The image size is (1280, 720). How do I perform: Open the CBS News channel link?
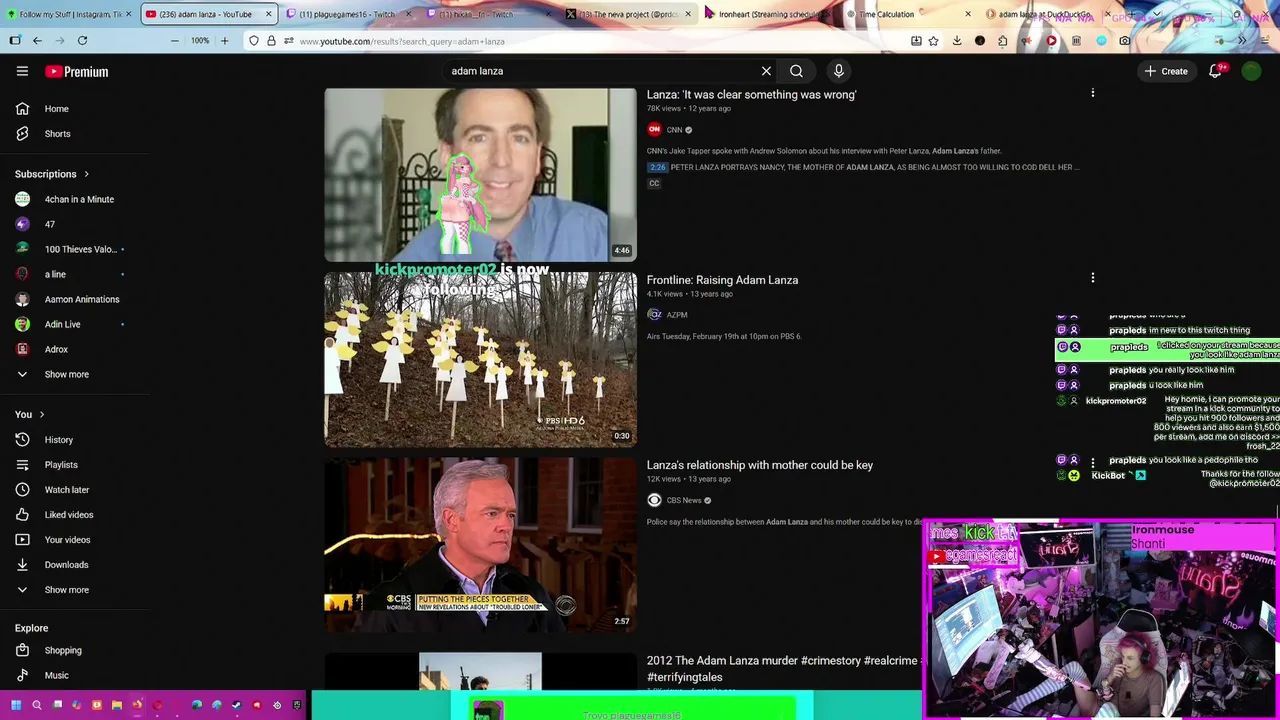tap(684, 500)
